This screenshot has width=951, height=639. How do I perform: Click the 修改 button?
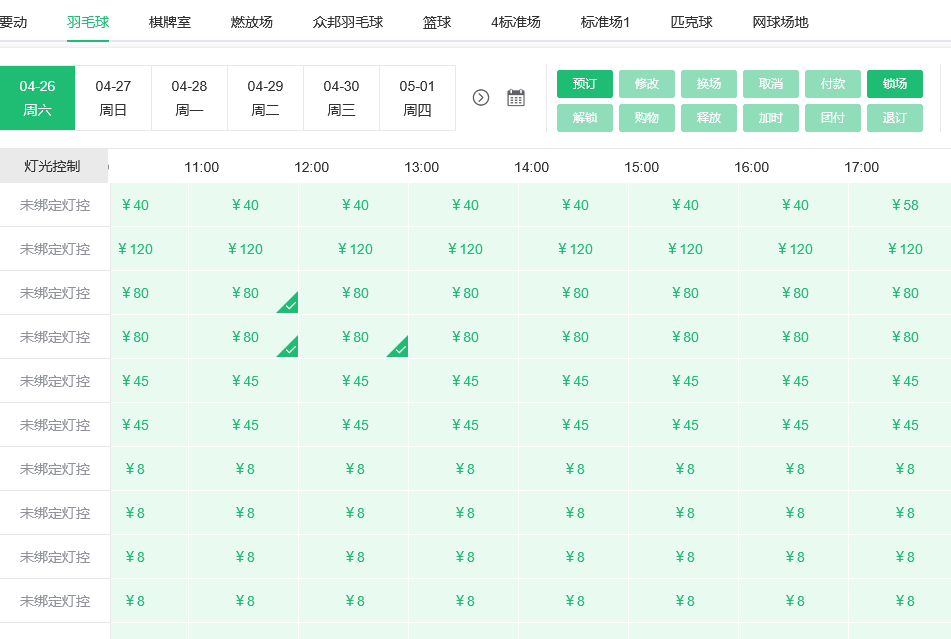click(647, 84)
